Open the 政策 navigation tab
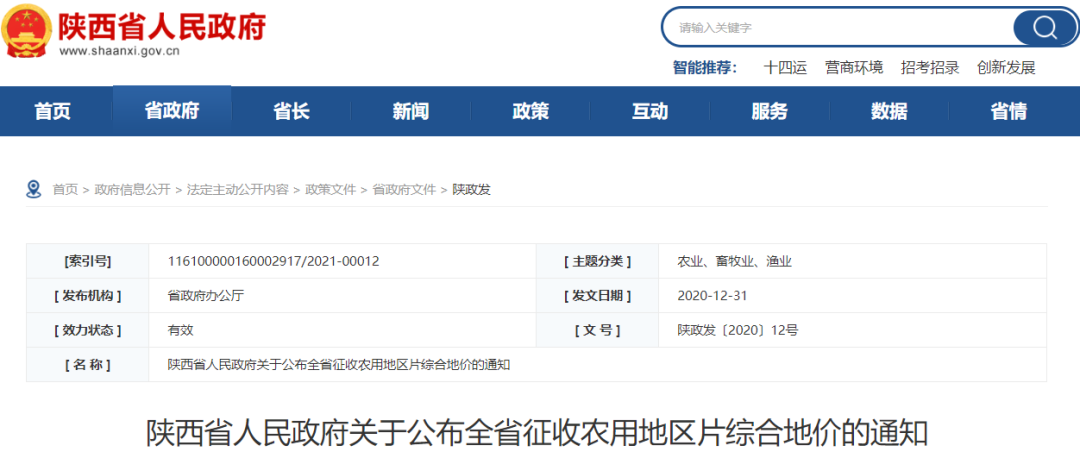 (530, 111)
